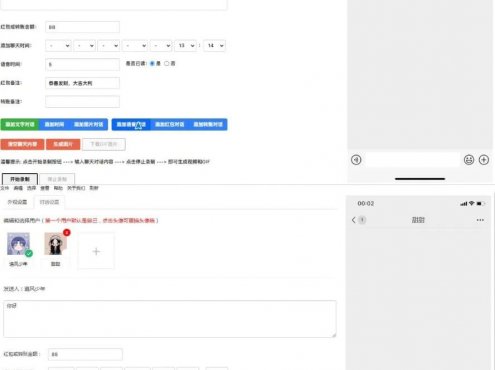Click the signal bars icon in phone status bar
Viewport: 495px width, 370px height.
pyautogui.click(x=464, y=204)
